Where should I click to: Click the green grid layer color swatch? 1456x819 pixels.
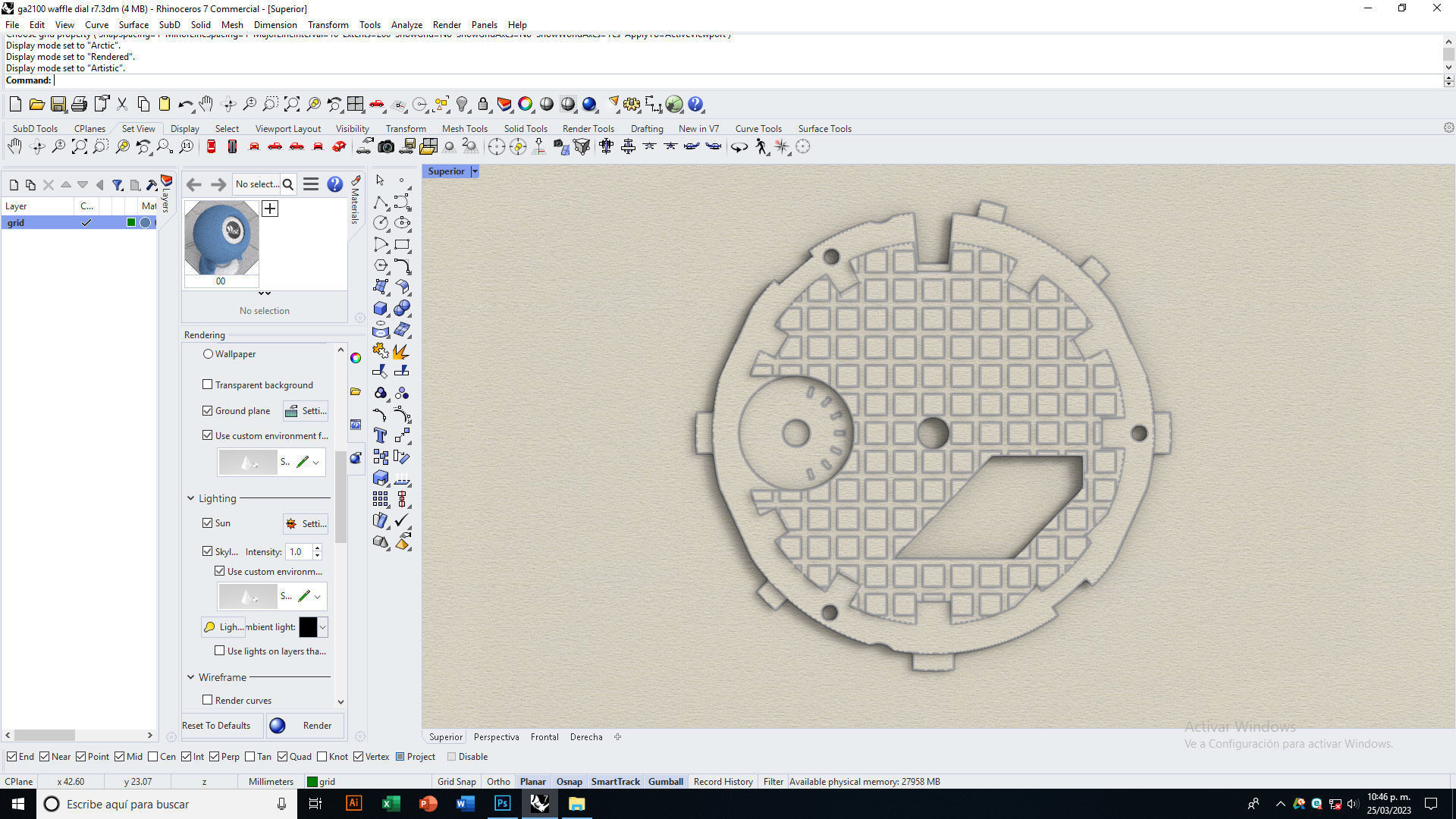point(131,222)
